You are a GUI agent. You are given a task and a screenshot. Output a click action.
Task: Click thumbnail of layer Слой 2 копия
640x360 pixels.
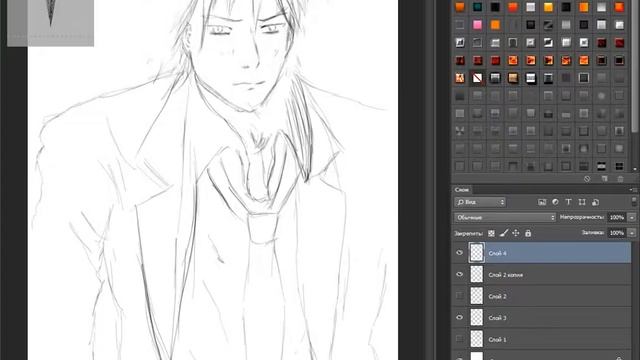tap(477, 274)
